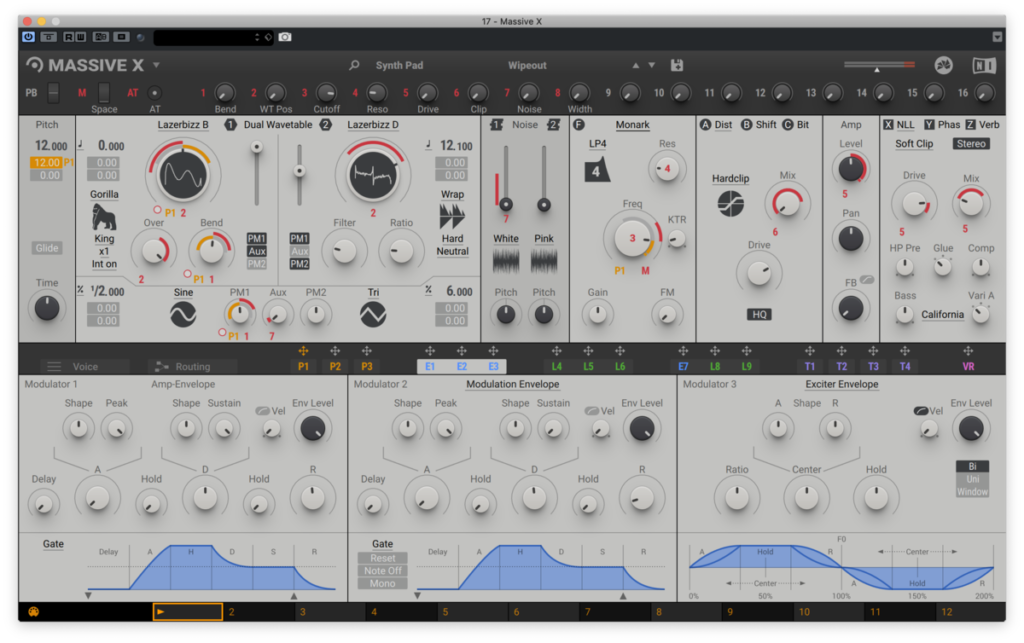Image resolution: width=1024 pixels, height=643 pixels.
Task: Click the White noise waveform display
Action: [x=505, y=261]
